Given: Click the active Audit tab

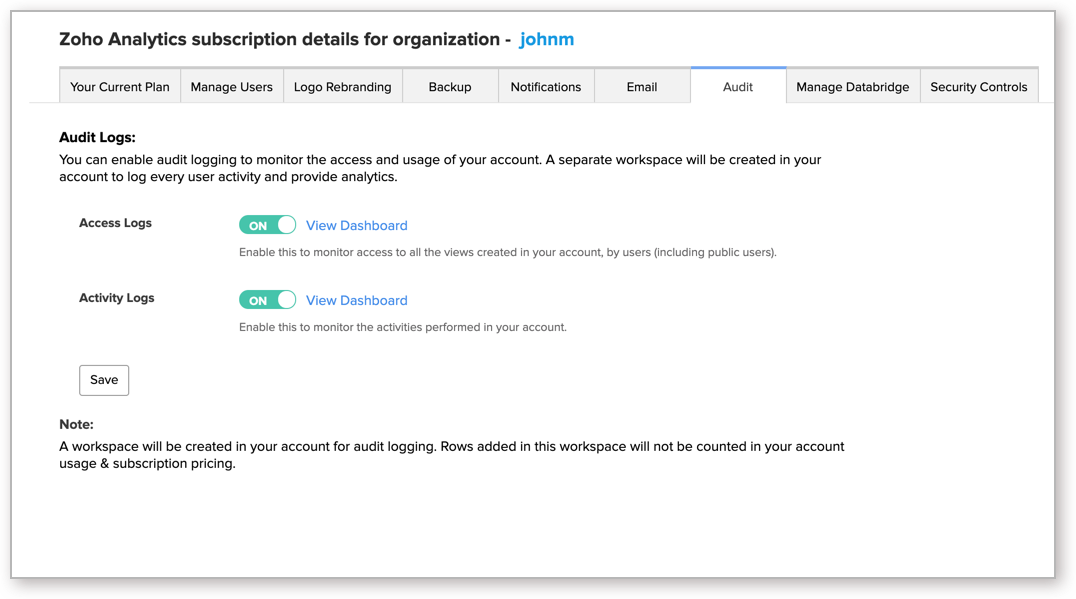Looking at the screenshot, I should click(x=738, y=87).
